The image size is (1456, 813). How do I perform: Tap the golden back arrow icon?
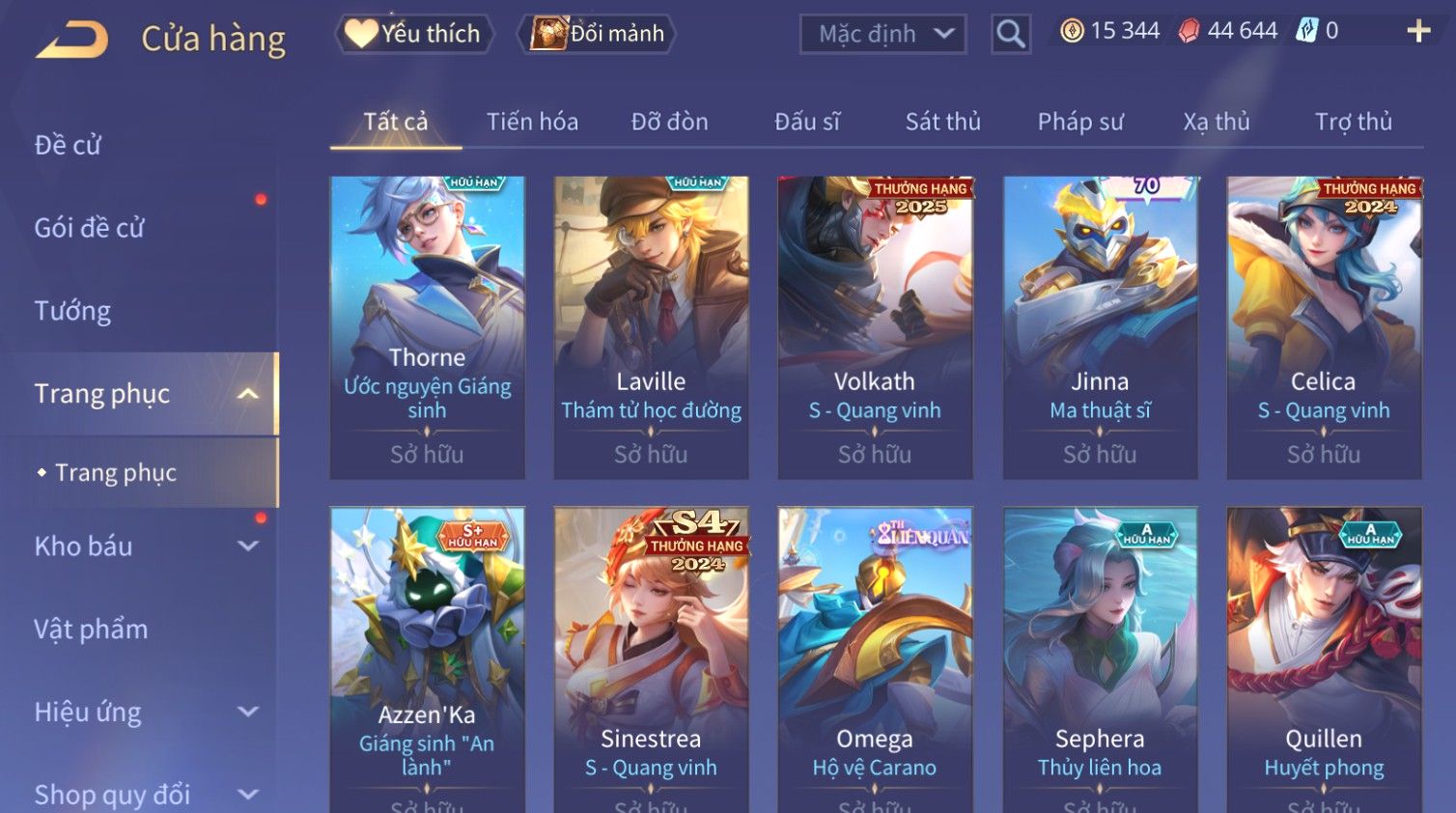pos(72,40)
